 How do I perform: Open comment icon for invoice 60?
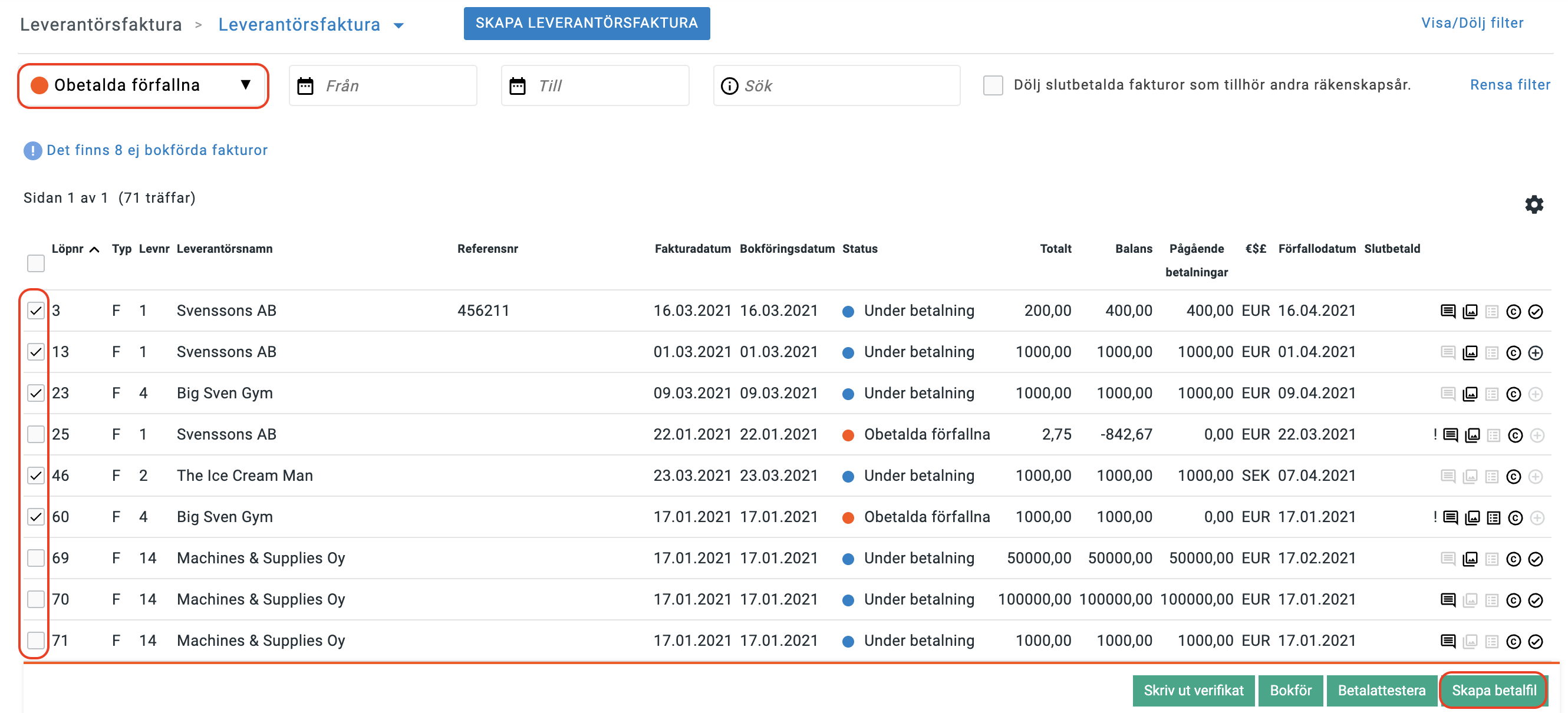click(x=1451, y=518)
